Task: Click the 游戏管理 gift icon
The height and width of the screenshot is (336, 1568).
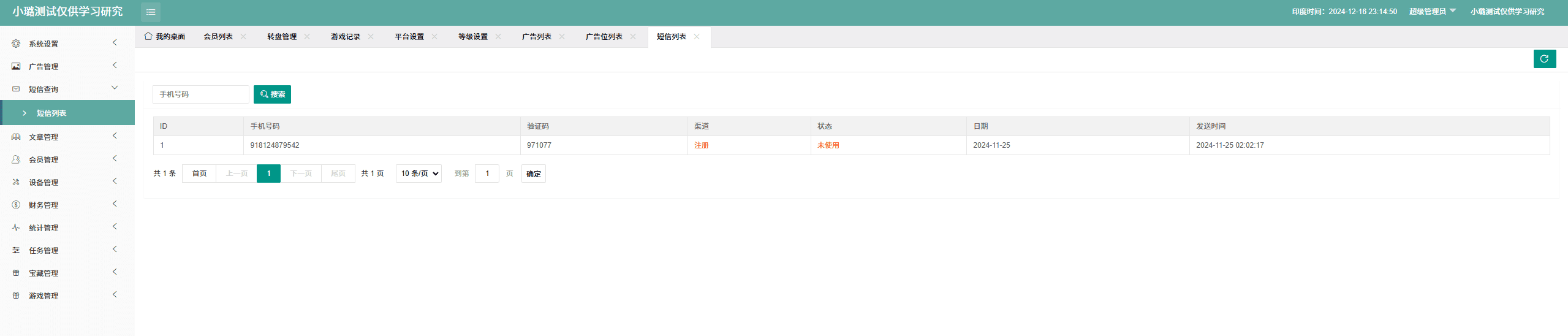Action: point(16,296)
